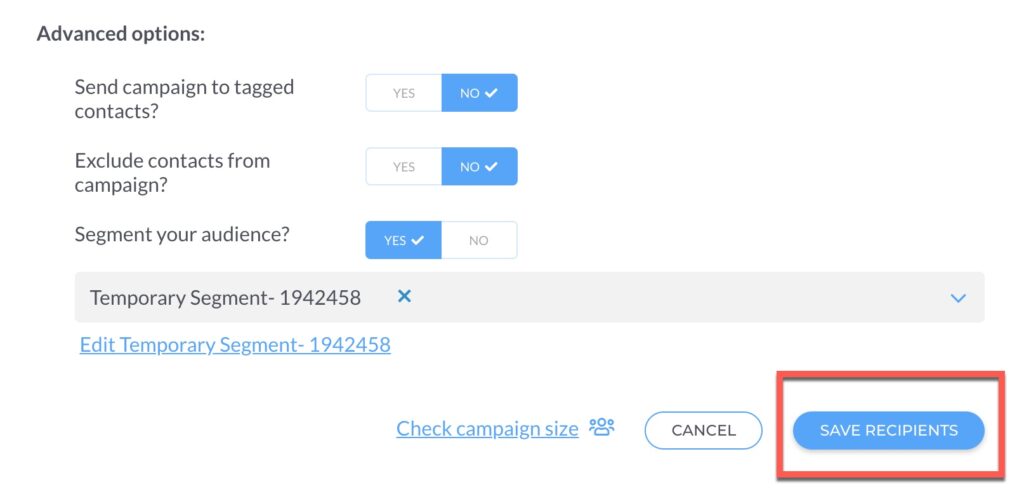
Task: Click the checkmark in the exclude contacts NO option
Action: 491,167
